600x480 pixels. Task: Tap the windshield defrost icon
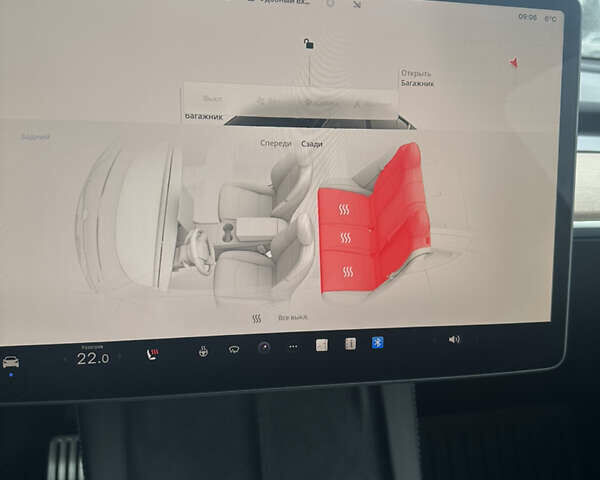233,349
